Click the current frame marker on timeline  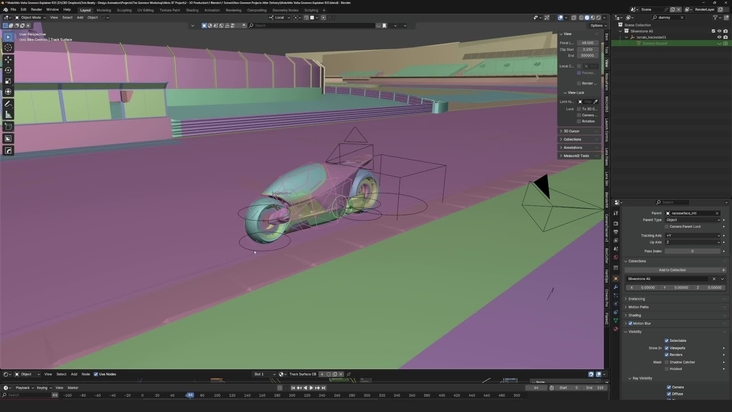click(x=190, y=395)
